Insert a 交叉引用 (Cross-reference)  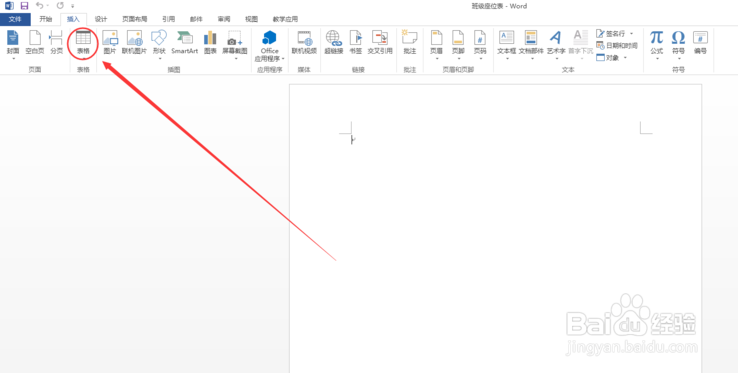380,42
